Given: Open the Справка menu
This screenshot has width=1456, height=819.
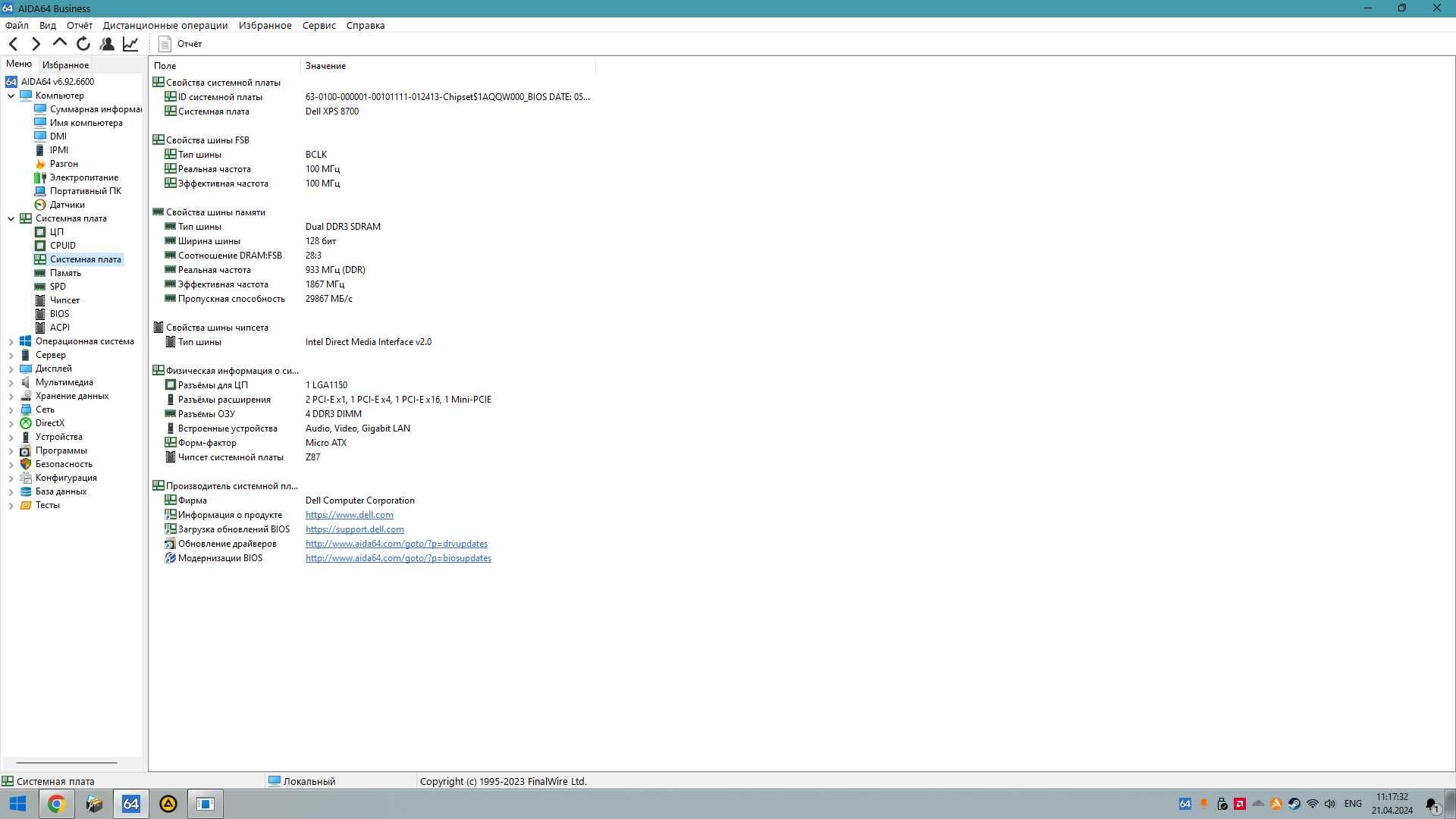Looking at the screenshot, I should click(366, 25).
